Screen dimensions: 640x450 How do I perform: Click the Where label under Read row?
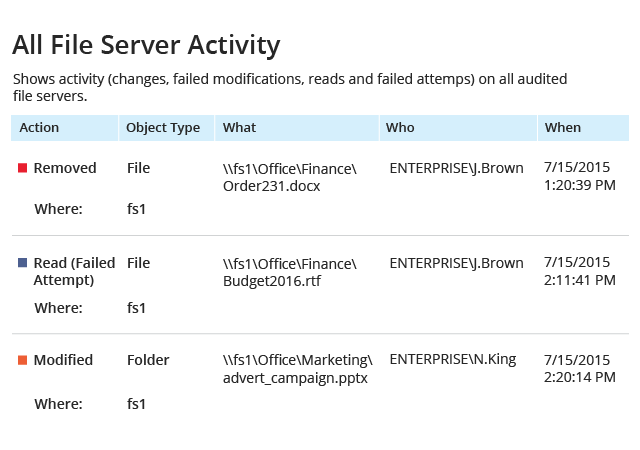(x=58, y=308)
